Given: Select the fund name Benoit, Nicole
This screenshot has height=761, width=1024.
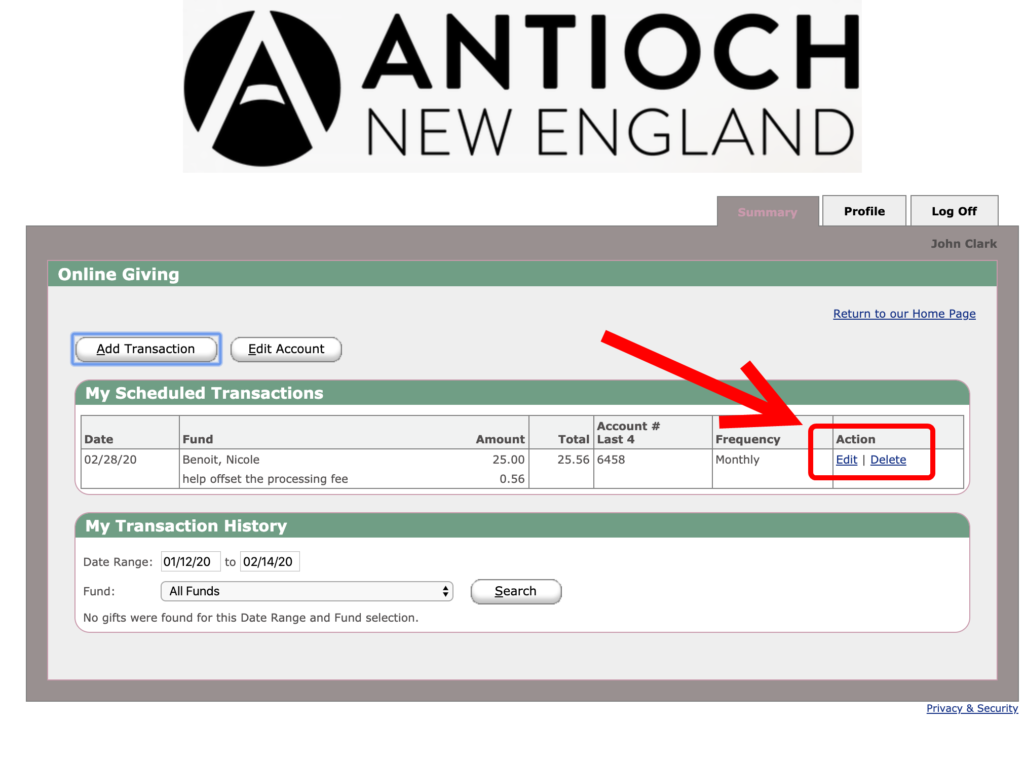Looking at the screenshot, I should click(221, 460).
